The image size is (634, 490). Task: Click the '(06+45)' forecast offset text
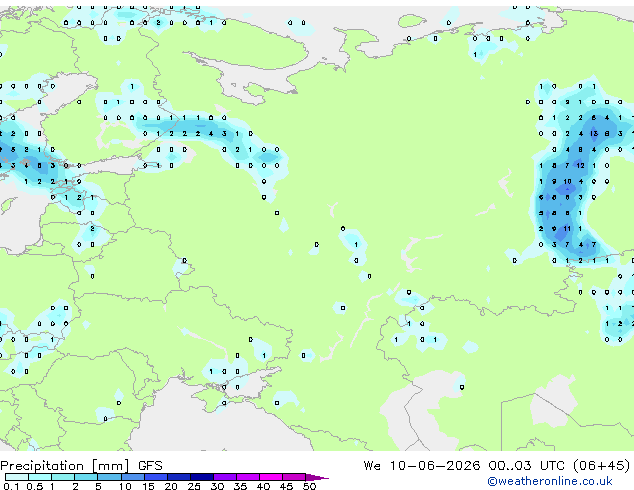[601, 465]
